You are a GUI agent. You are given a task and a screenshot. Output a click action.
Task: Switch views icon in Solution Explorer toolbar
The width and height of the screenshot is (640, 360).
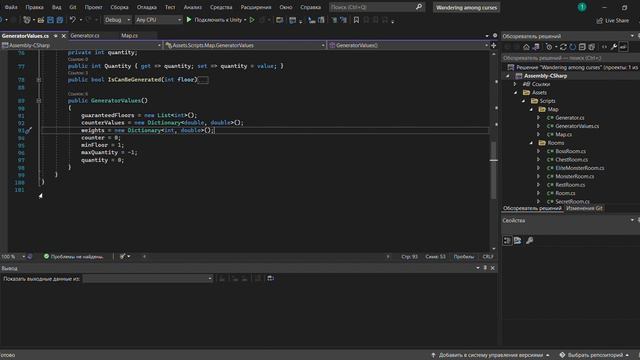pyautogui.click(x=536, y=47)
